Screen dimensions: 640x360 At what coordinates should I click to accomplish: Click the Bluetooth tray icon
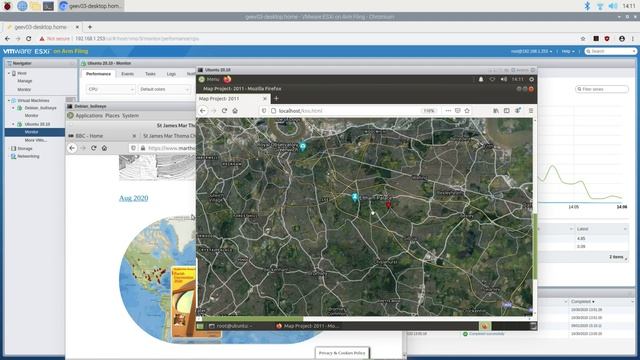(x=587, y=6)
